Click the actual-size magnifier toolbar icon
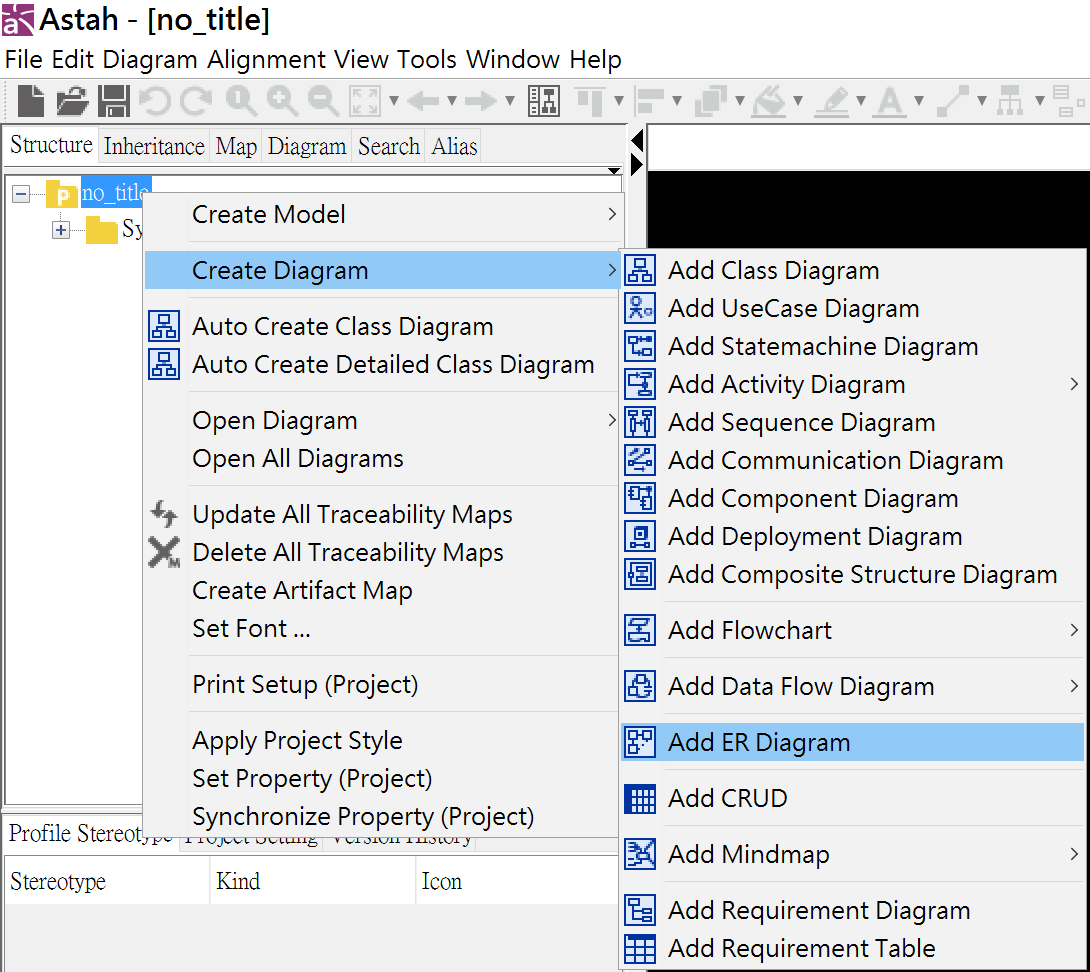The width and height of the screenshot is (1090, 972). pyautogui.click(x=241, y=101)
